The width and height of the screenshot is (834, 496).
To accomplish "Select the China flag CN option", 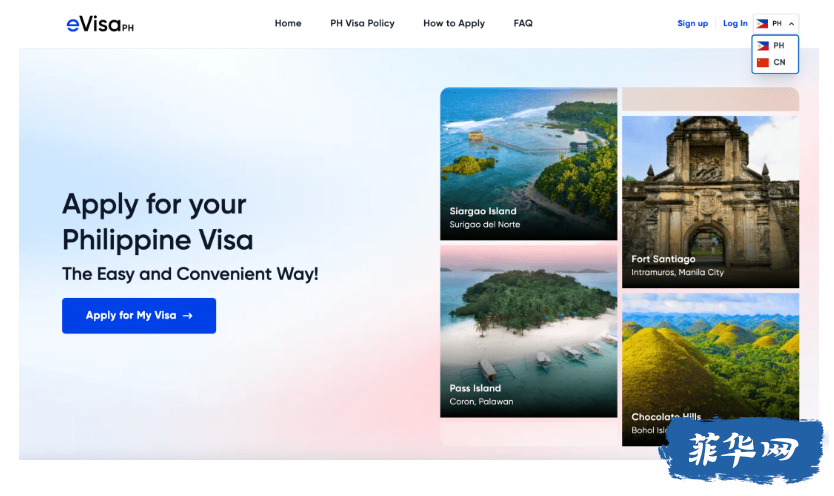I will [x=763, y=62].
